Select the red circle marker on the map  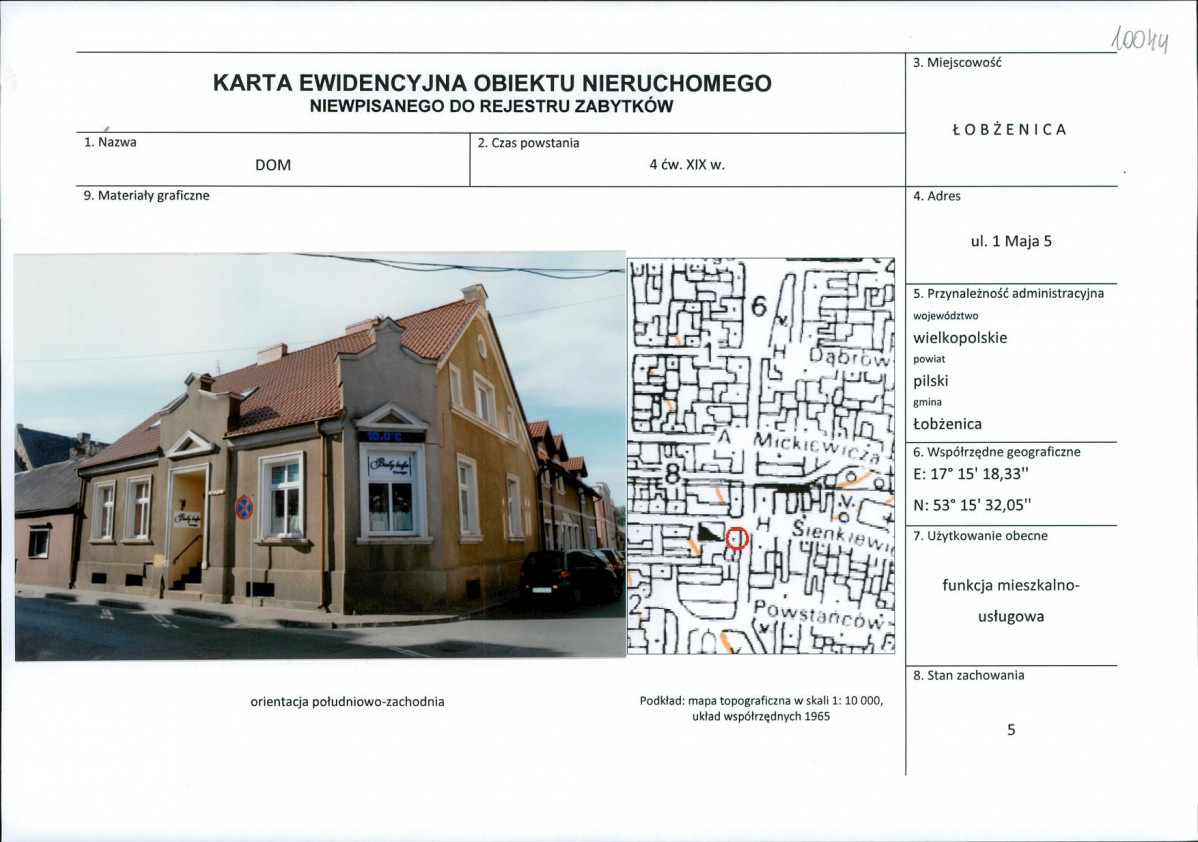[737, 538]
